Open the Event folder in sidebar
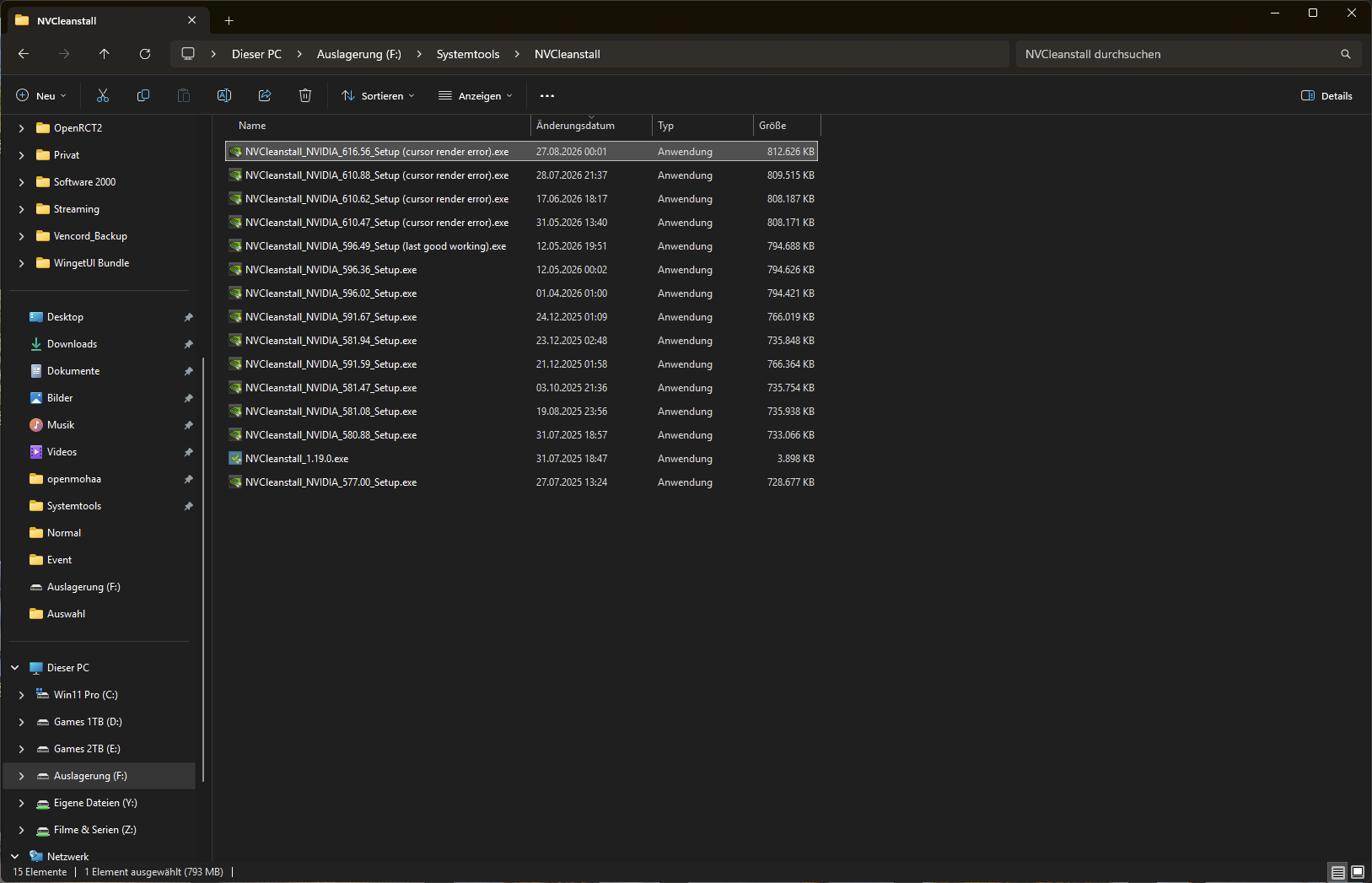The image size is (1372, 883). point(59,560)
